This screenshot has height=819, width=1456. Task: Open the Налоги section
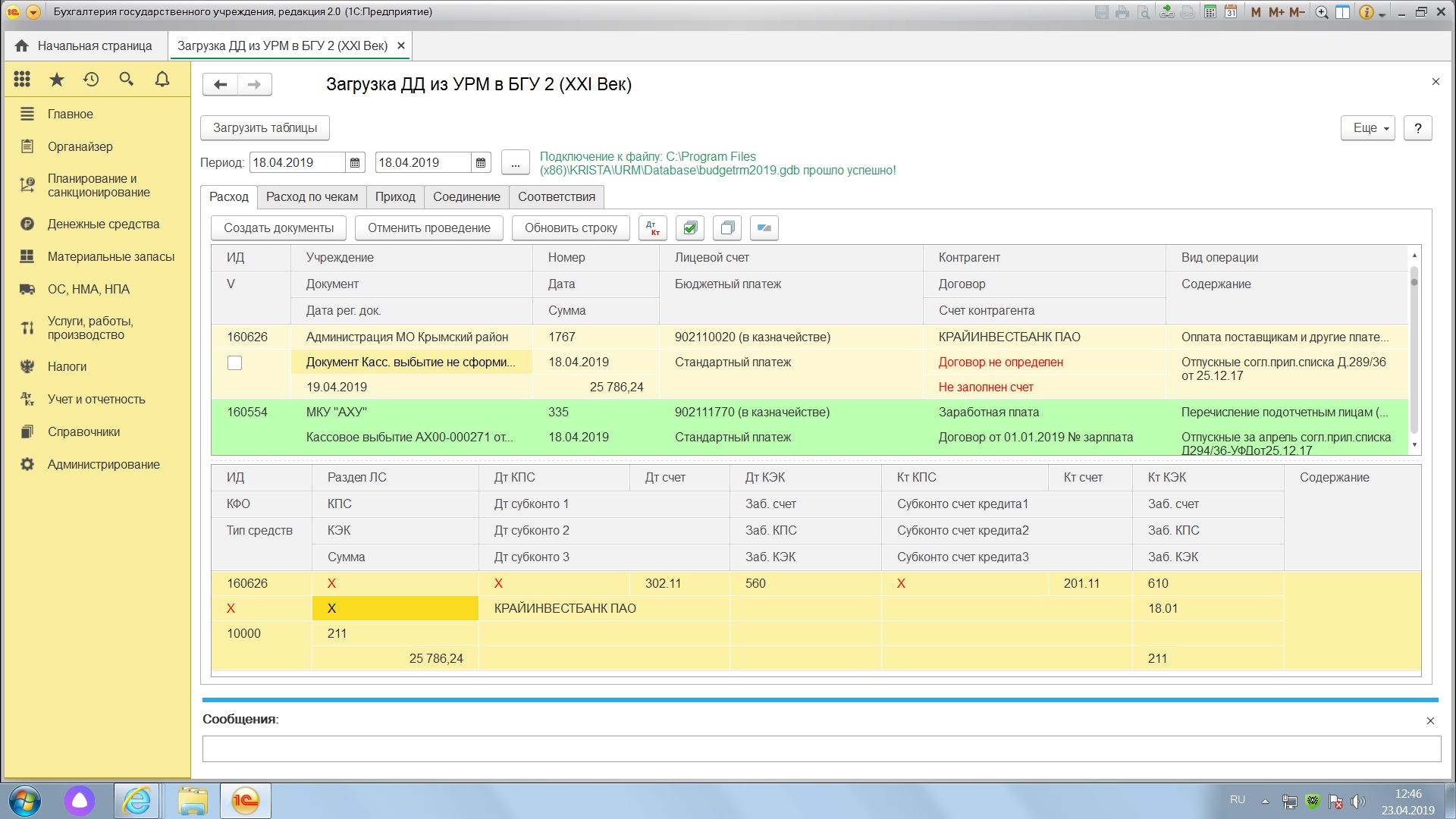pos(97,366)
